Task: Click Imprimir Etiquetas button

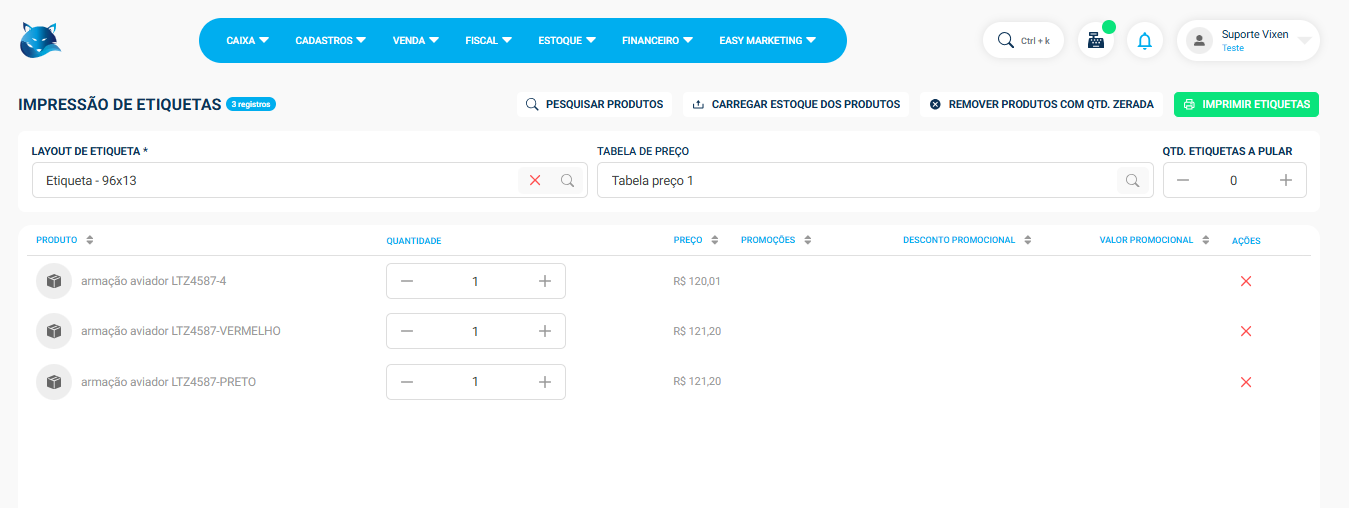Action: click(1246, 104)
